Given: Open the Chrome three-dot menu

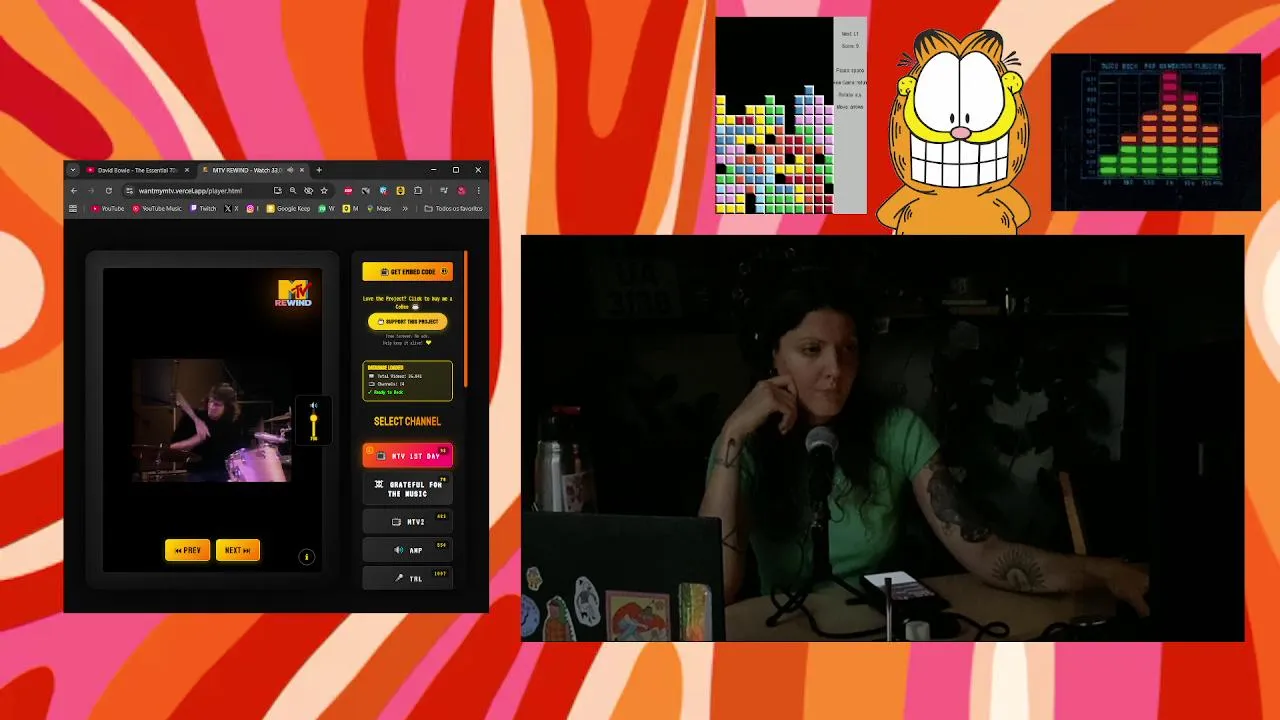Looking at the screenshot, I should (x=478, y=190).
